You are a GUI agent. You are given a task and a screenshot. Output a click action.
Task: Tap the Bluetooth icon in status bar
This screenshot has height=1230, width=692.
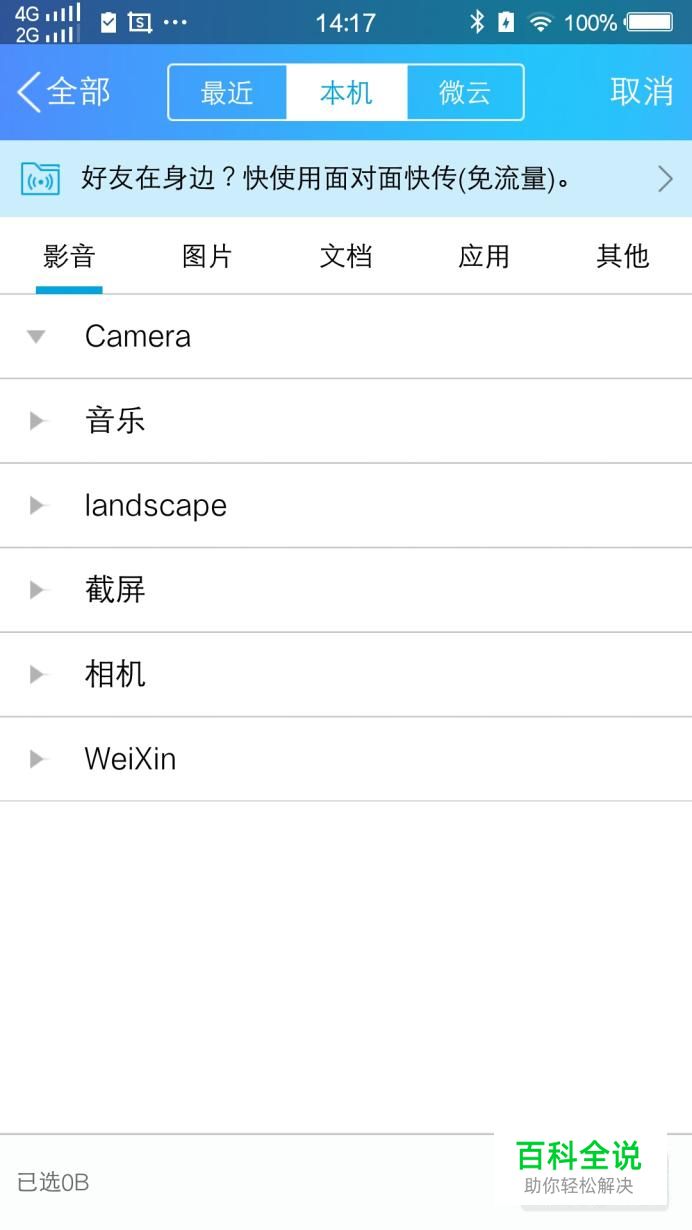[477, 22]
